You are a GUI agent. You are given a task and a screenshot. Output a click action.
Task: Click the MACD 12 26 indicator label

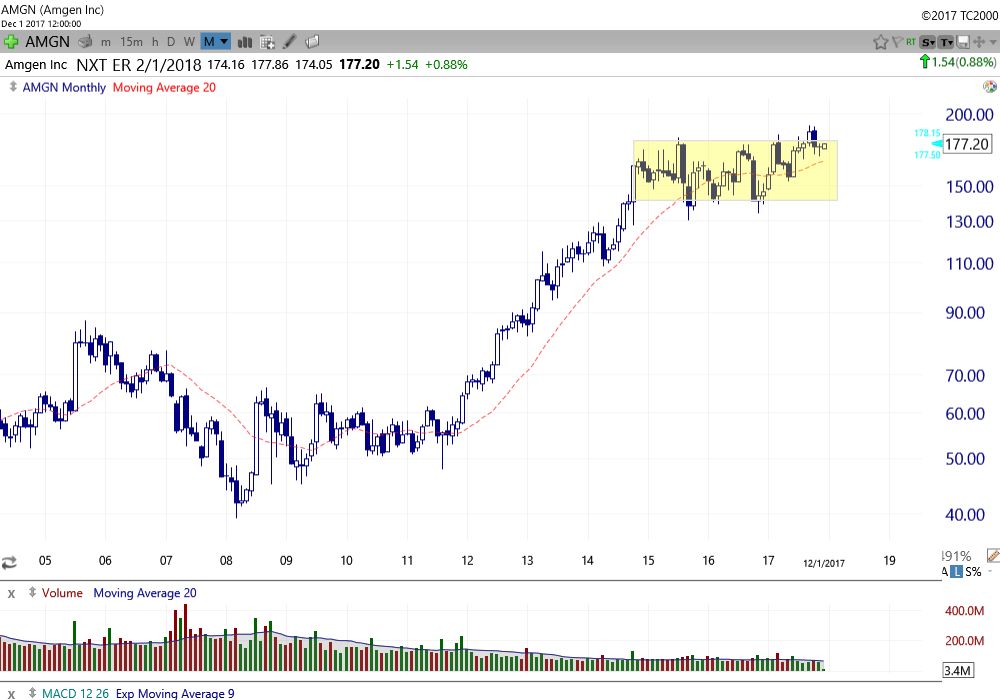[x=74, y=693]
